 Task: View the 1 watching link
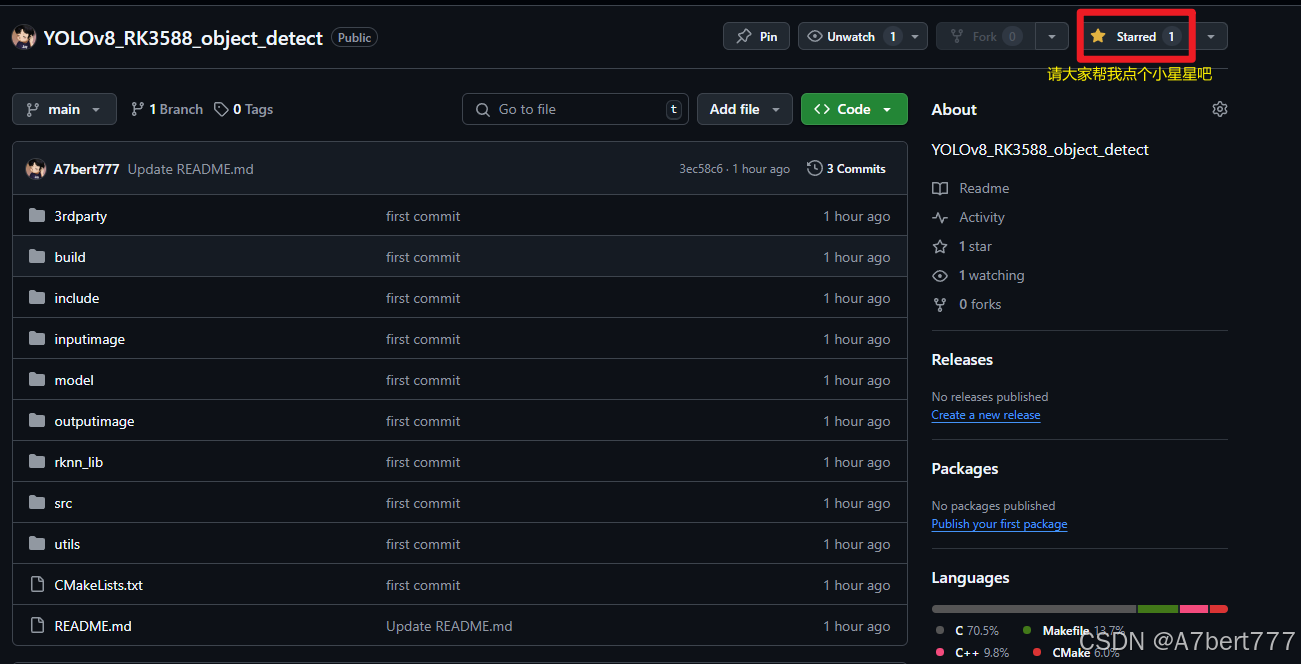coord(979,275)
